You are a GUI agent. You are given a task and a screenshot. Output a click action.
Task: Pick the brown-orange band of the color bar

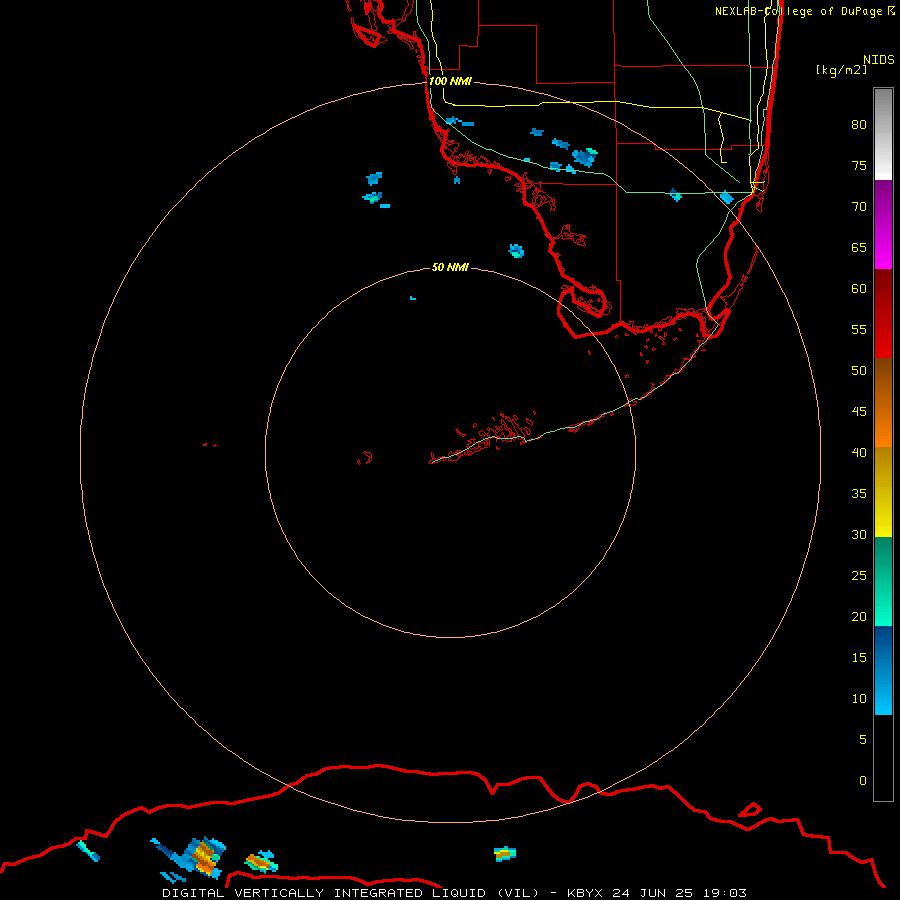[883, 403]
